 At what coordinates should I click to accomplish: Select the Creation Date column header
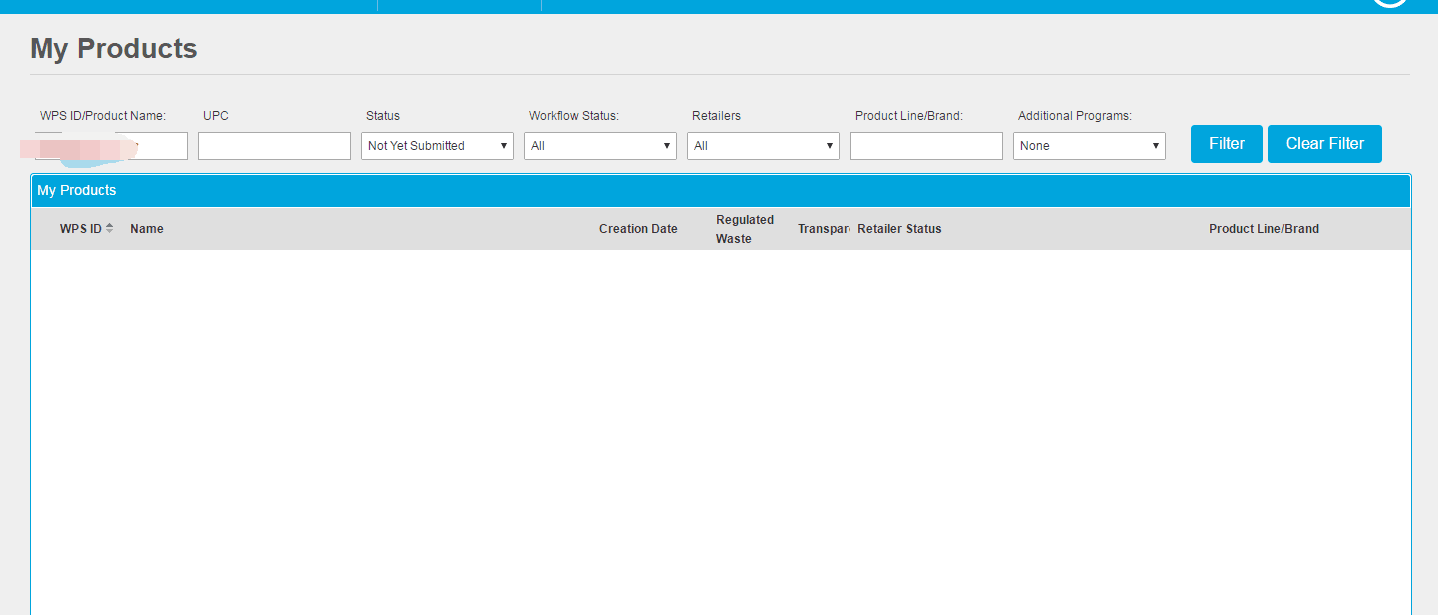638,229
